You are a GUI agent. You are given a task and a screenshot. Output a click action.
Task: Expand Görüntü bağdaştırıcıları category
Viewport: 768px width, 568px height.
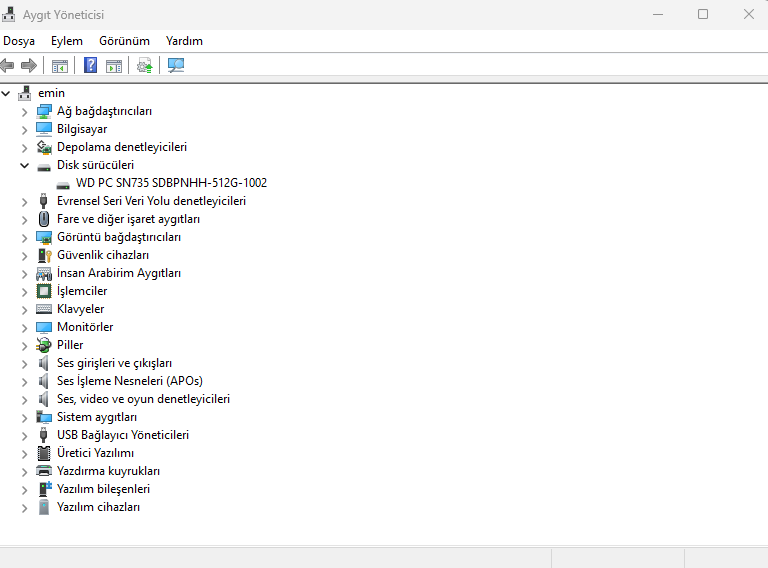coord(24,238)
